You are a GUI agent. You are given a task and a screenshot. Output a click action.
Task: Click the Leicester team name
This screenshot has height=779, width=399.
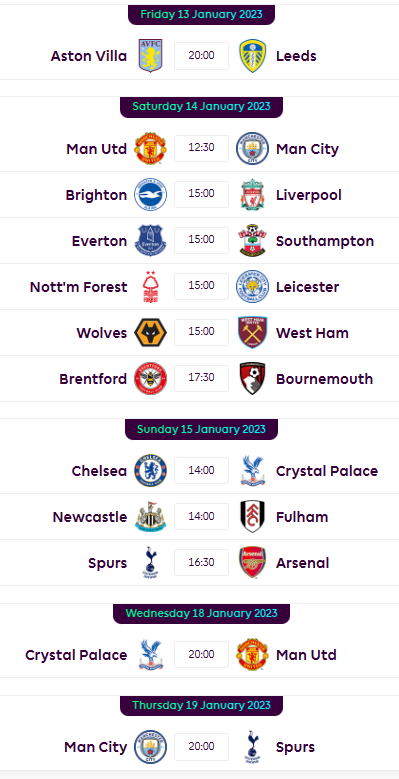pyautogui.click(x=308, y=287)
